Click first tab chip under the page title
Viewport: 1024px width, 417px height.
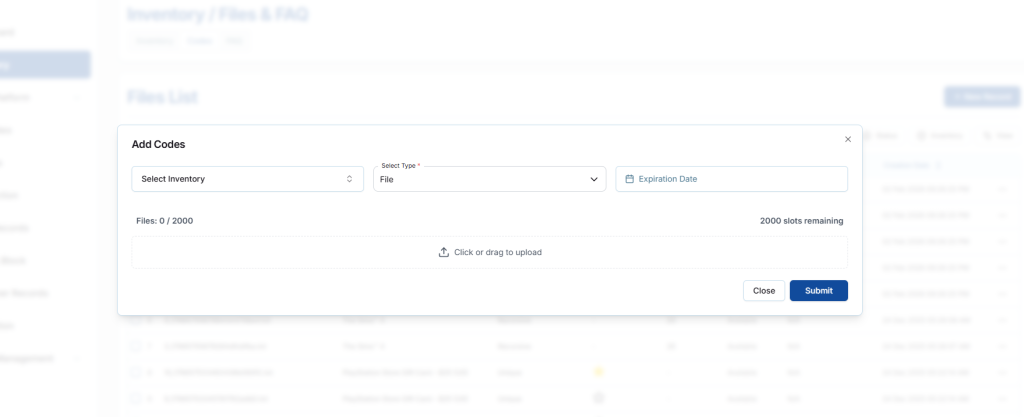[x=153, y=41]
